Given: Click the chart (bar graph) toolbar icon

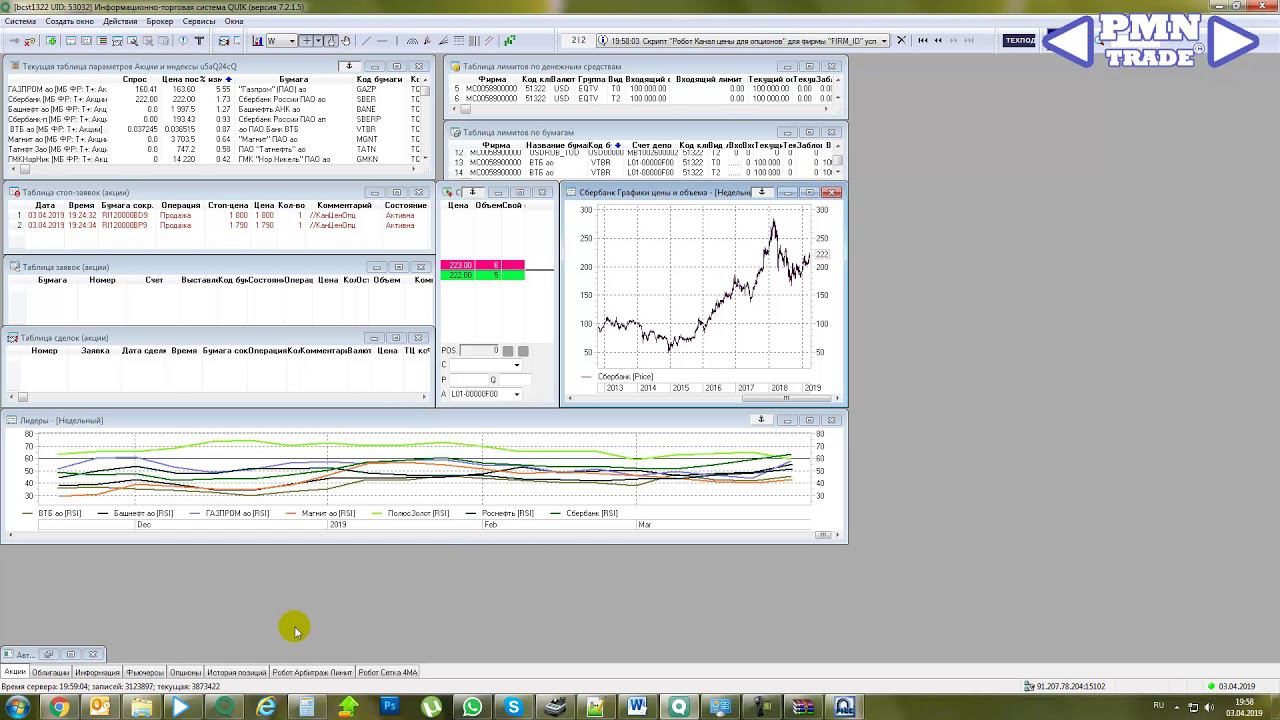Looking at the screenshot, I should [x=258, y=41].
